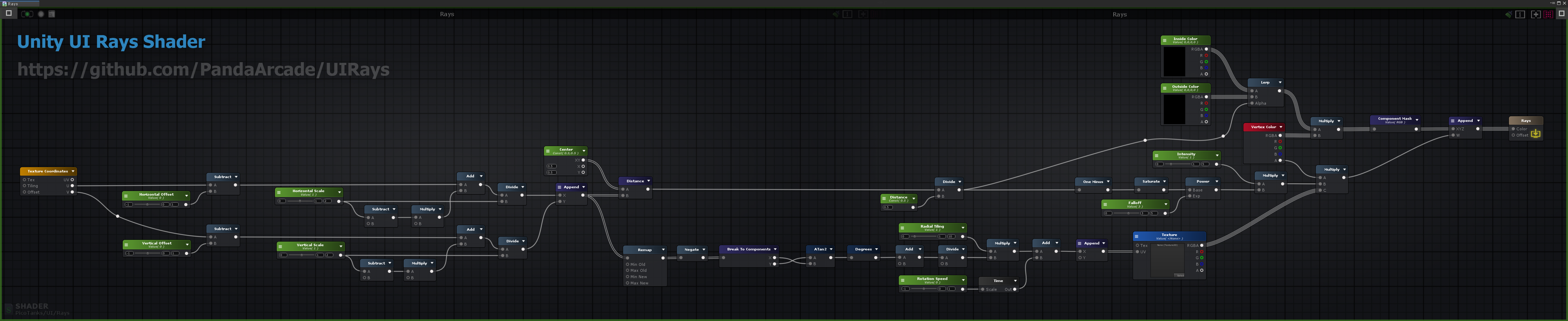
Task: Click Distance constant 0.5 value field
Action: tap(888, 207)
